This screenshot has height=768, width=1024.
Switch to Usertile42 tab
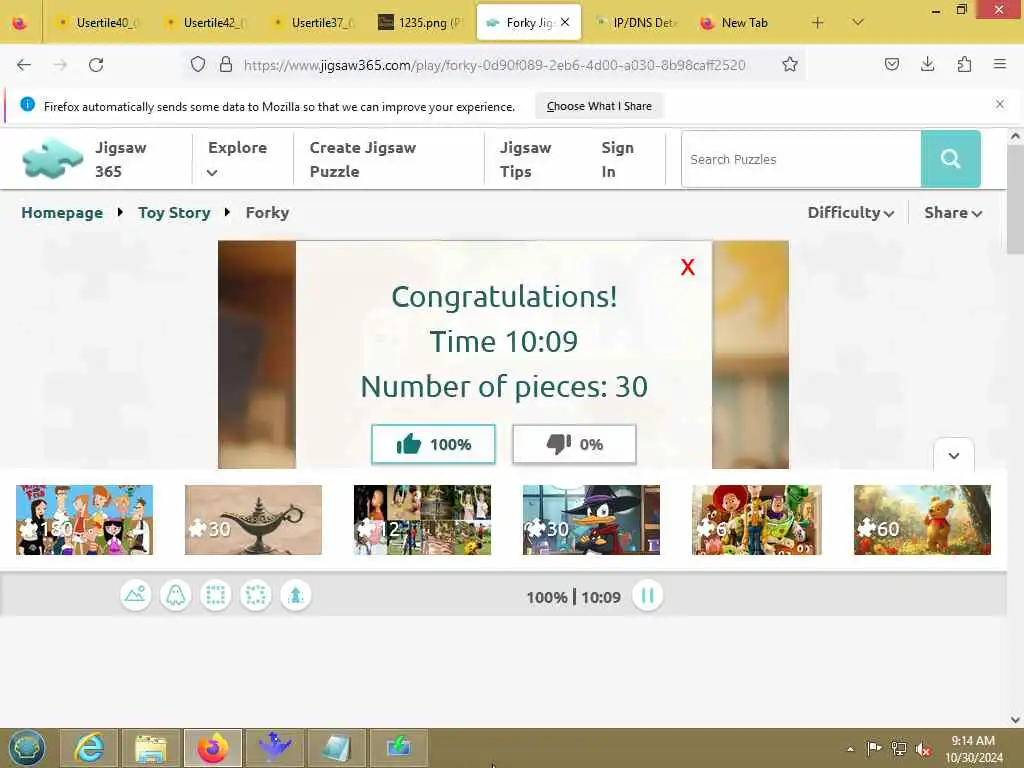click(206, 23)
